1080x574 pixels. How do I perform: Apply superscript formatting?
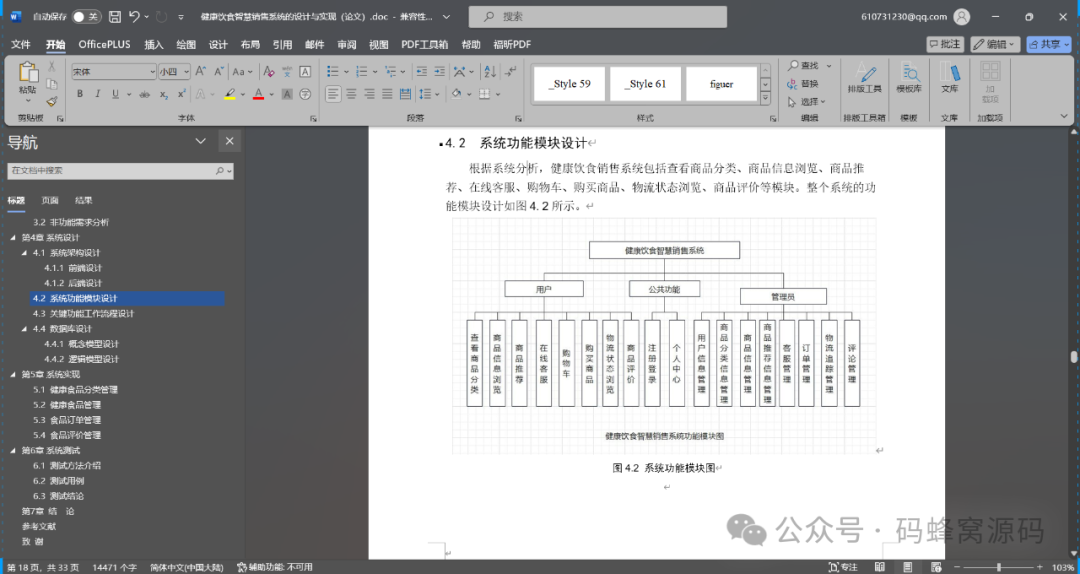coord(182,94)
